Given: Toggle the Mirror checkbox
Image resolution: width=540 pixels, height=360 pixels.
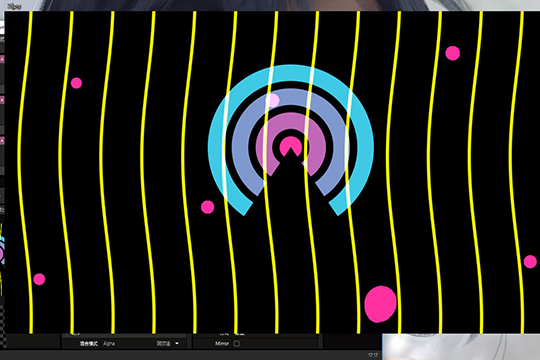Looking at the screenshot, I should (x=237, y=343).
